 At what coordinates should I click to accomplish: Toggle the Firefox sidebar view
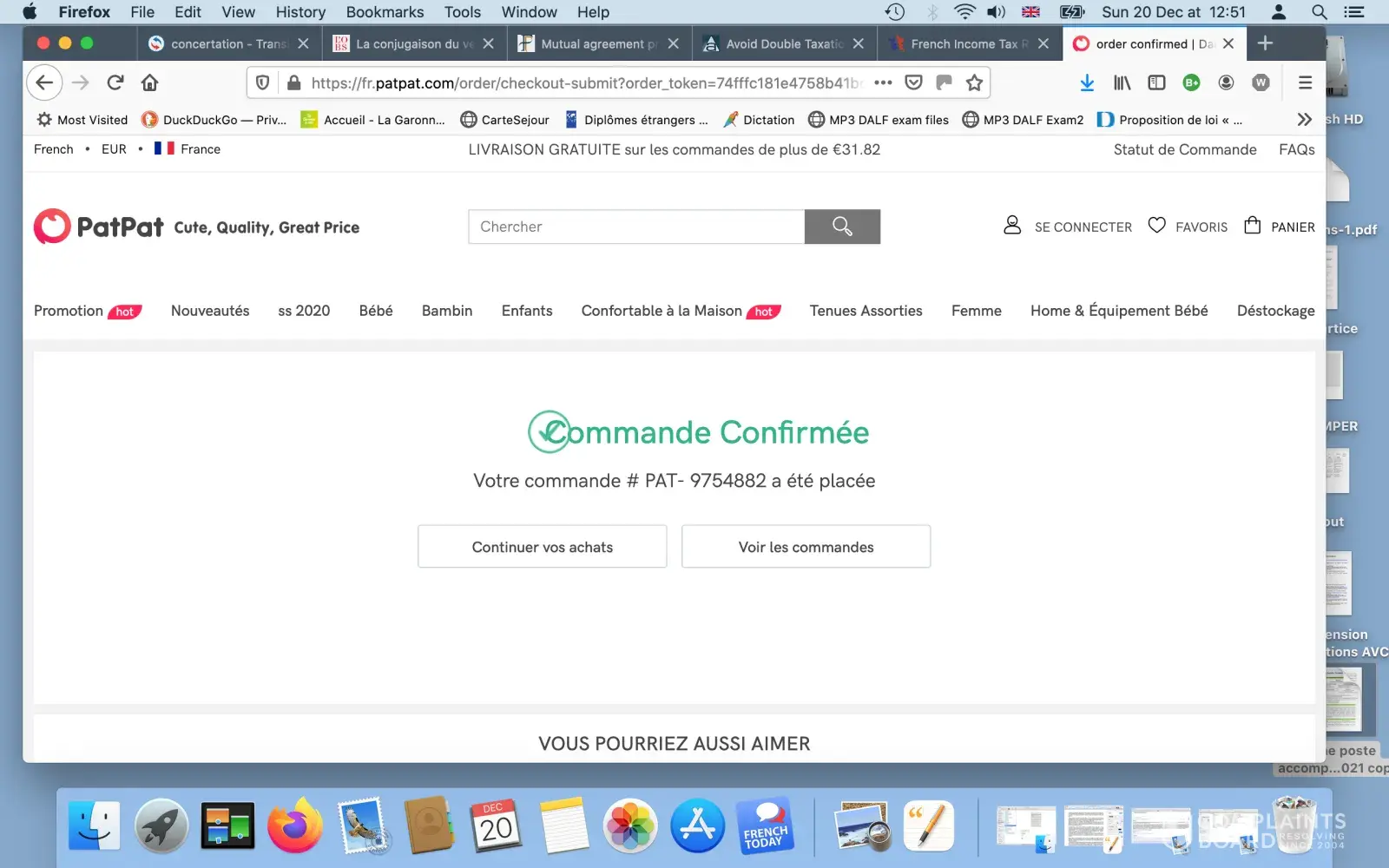(x=1156, y=82)
